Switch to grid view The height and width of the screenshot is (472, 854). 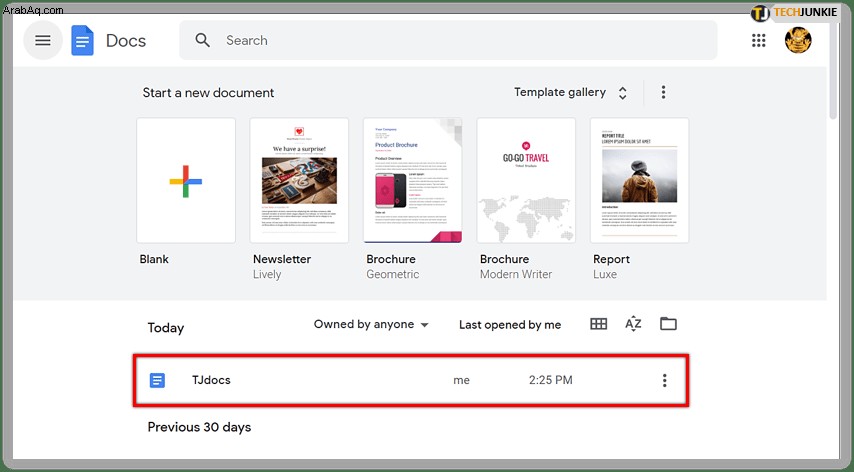click(598, 324)
